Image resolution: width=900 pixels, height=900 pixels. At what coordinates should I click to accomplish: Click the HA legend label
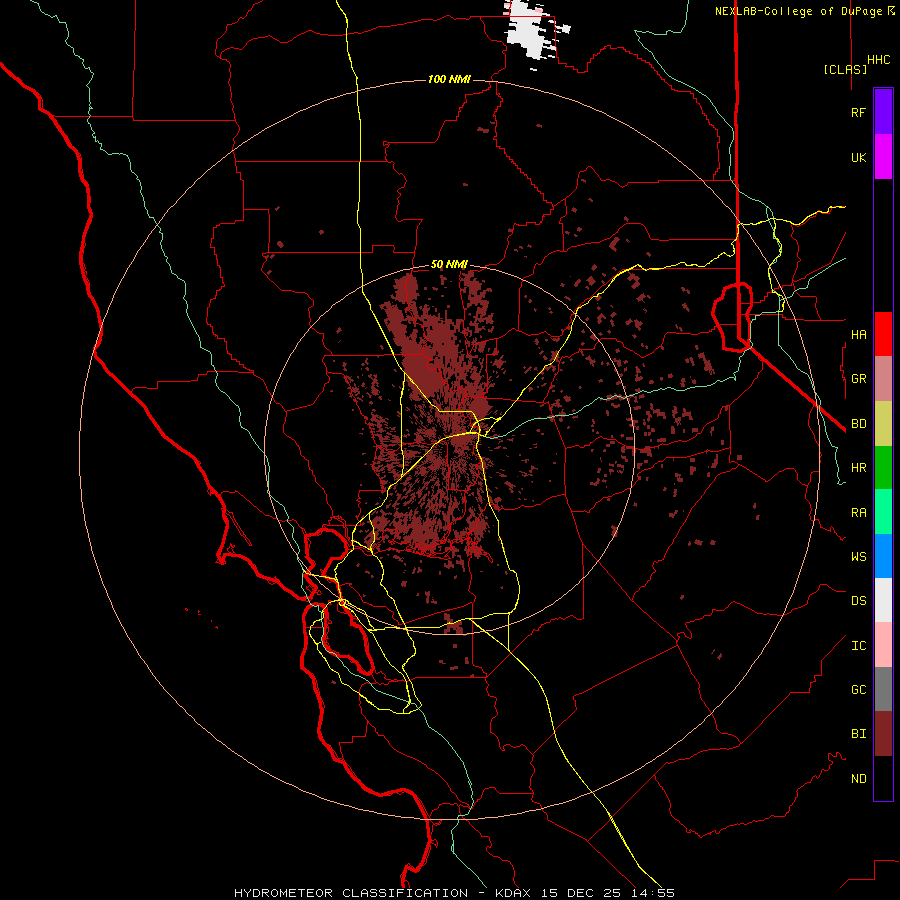coord(858,334)
